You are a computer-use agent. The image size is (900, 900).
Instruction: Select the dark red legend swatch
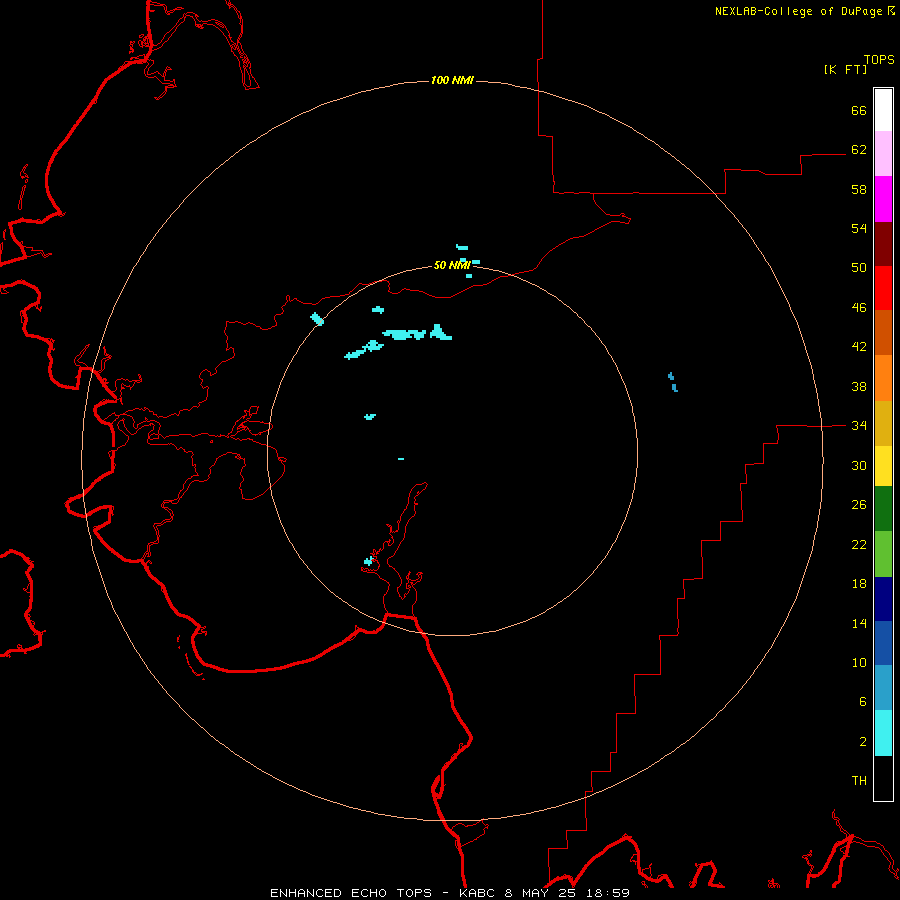coord(883,244)
